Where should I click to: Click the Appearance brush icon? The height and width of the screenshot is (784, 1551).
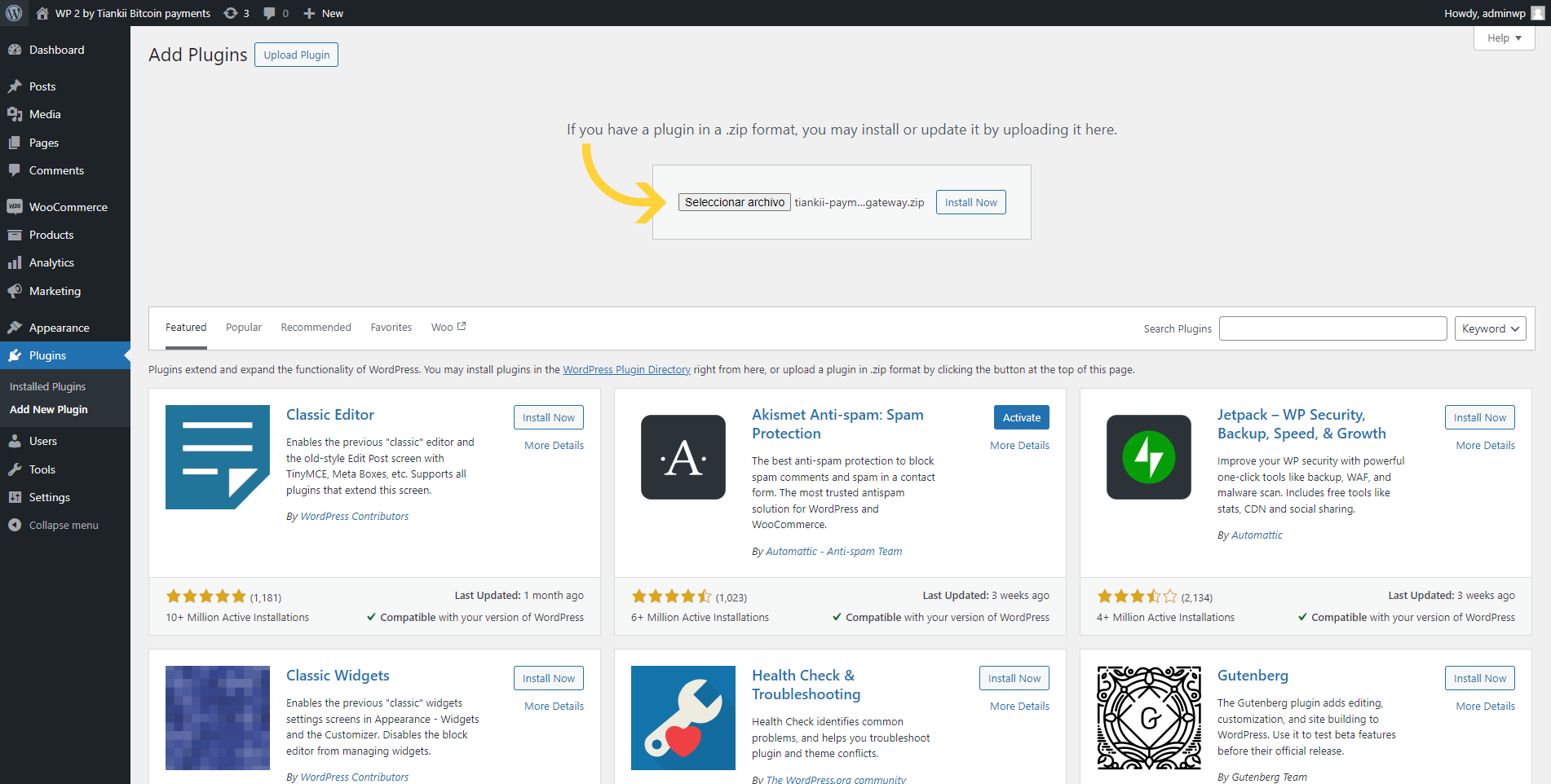tap(15, 328)
